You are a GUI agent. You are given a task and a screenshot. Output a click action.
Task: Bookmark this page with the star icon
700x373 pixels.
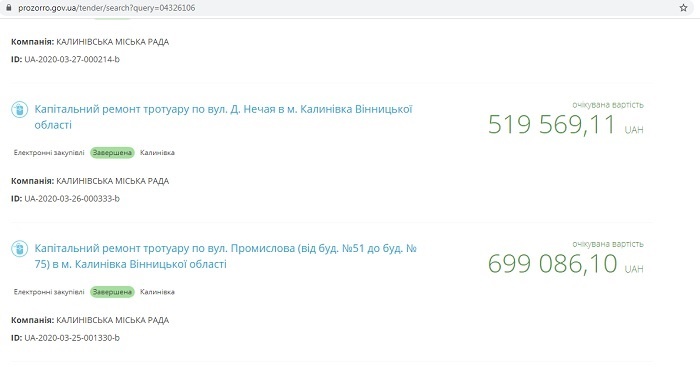click(683, 8)
